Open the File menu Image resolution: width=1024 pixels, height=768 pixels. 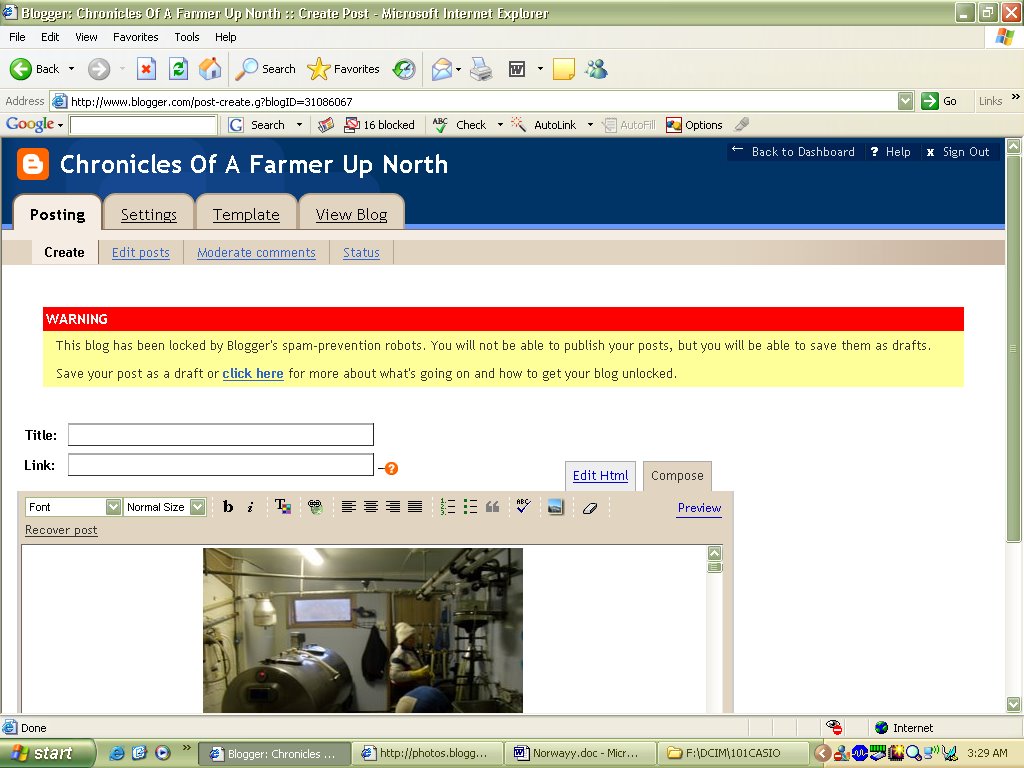coord(18,37)
